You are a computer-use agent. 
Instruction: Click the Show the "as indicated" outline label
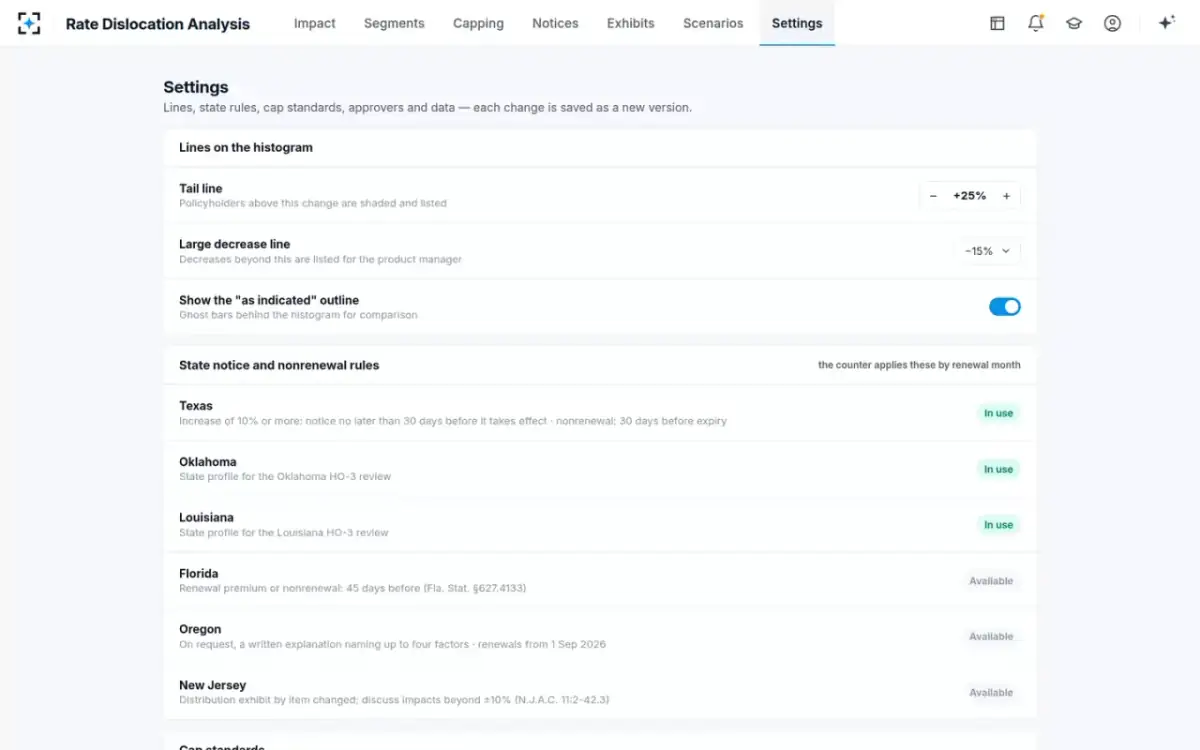pyautogui.click(x=269, y=300)
